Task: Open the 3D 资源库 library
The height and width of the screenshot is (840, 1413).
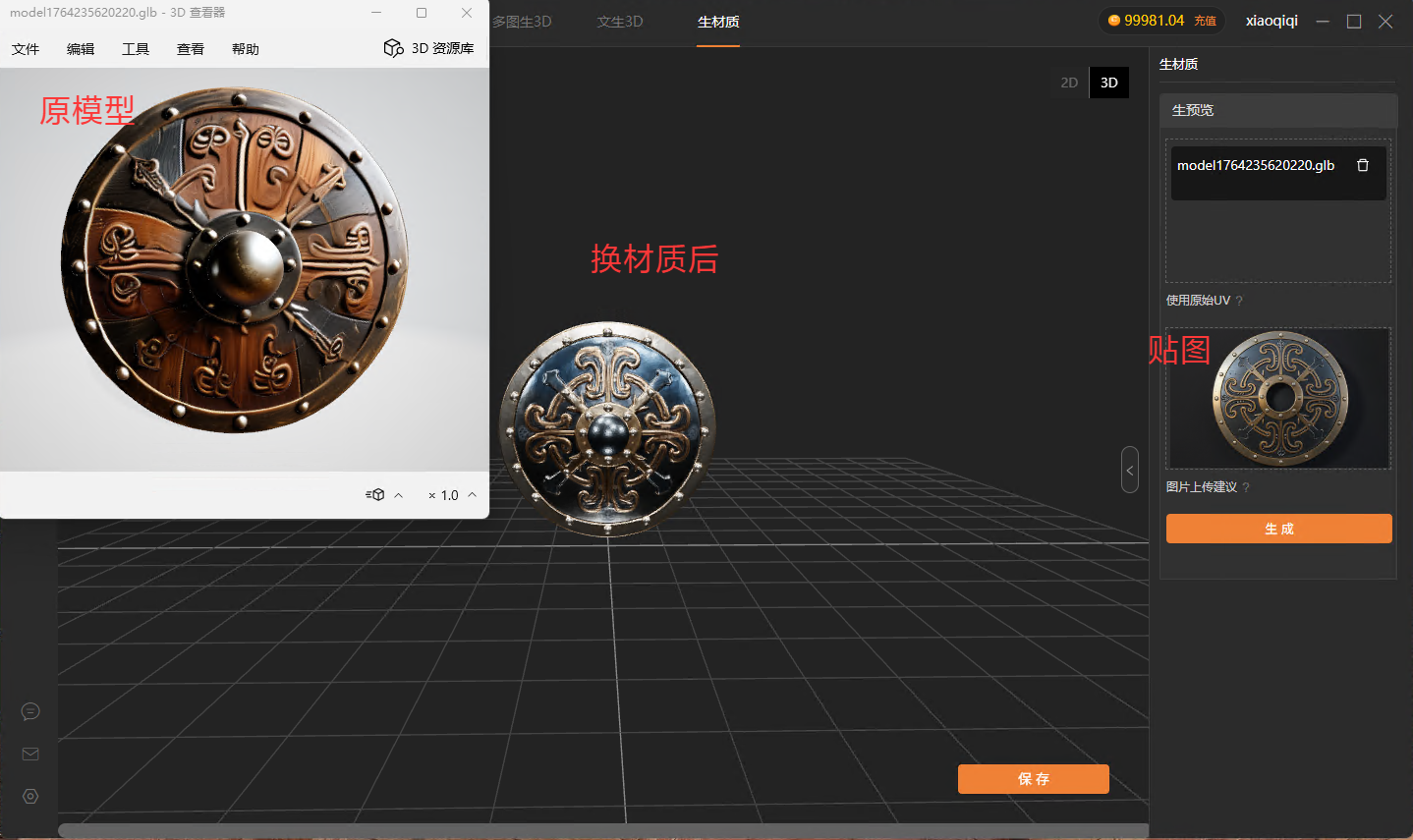Action: pyautogui.click(x=428, y=48)
